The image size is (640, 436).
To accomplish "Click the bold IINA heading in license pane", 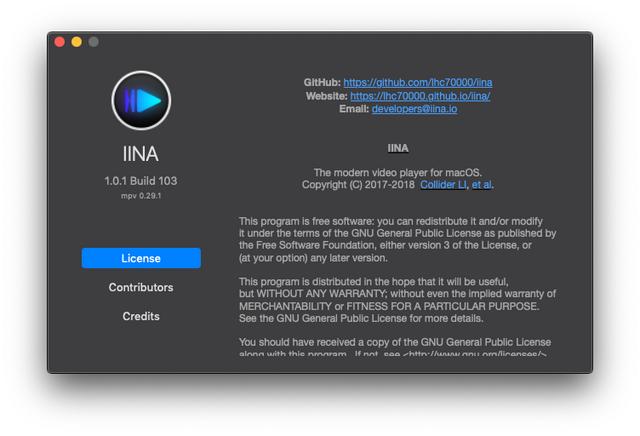I will 398,148.
